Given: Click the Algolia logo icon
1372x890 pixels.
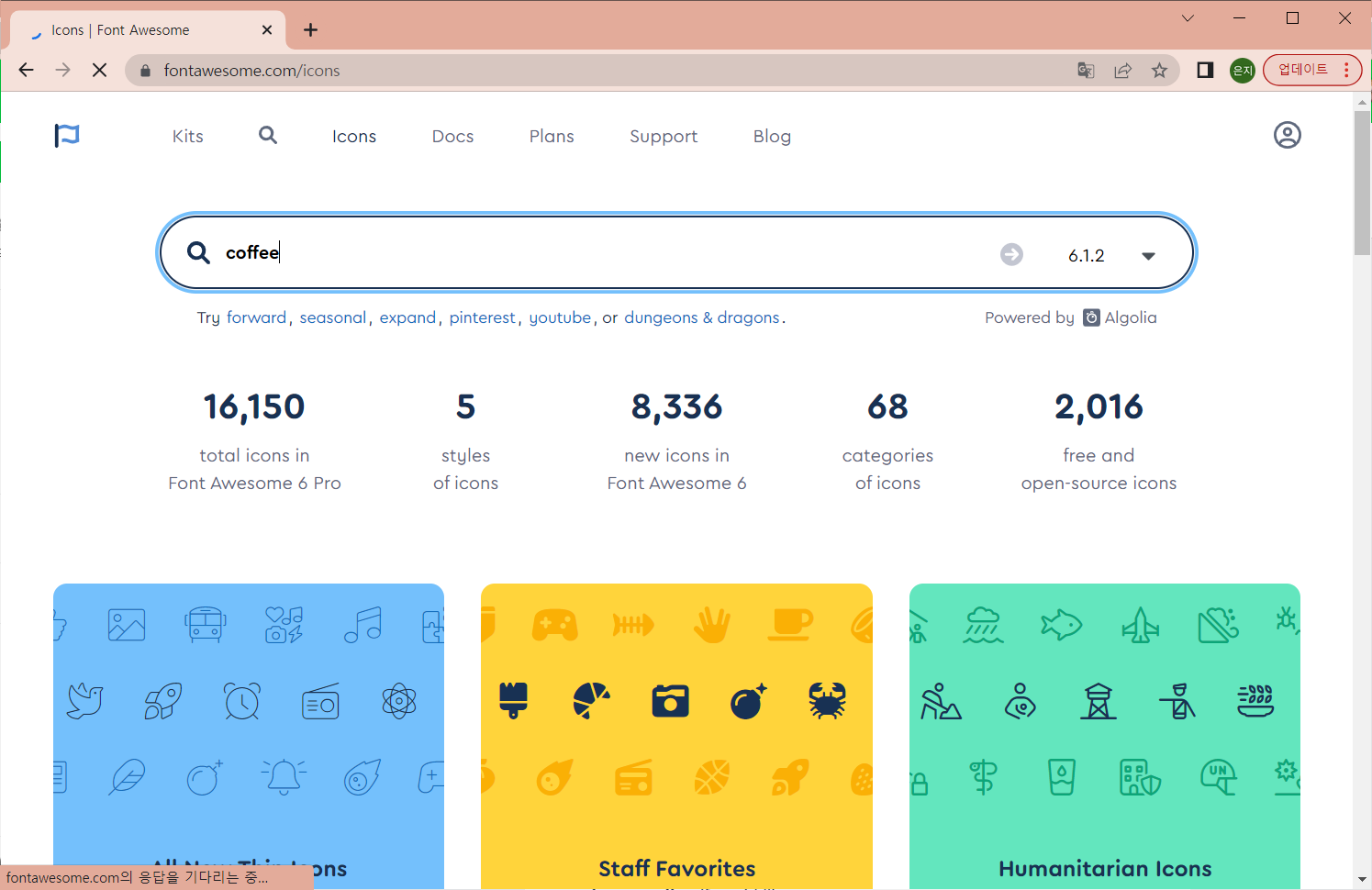Looking at the screenshot, I should point(1091,317).
